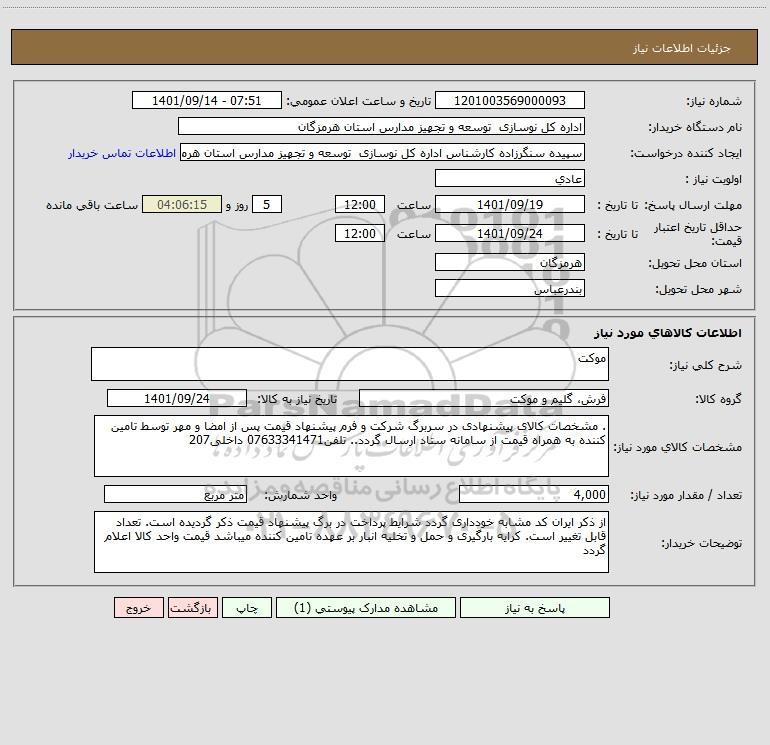
Task: Click اطلاعات کالاهای مورد نیاز section heading
Action: click(667, 333)
